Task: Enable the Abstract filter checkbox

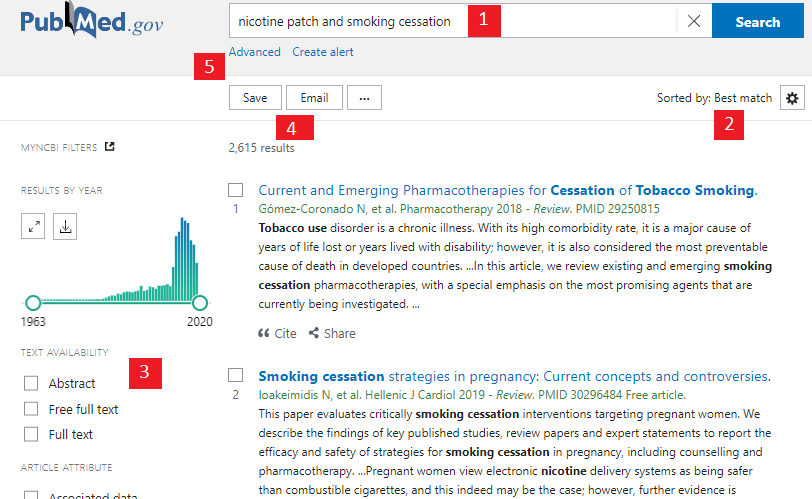Action: pyautogui.click(x=31, y=383)
